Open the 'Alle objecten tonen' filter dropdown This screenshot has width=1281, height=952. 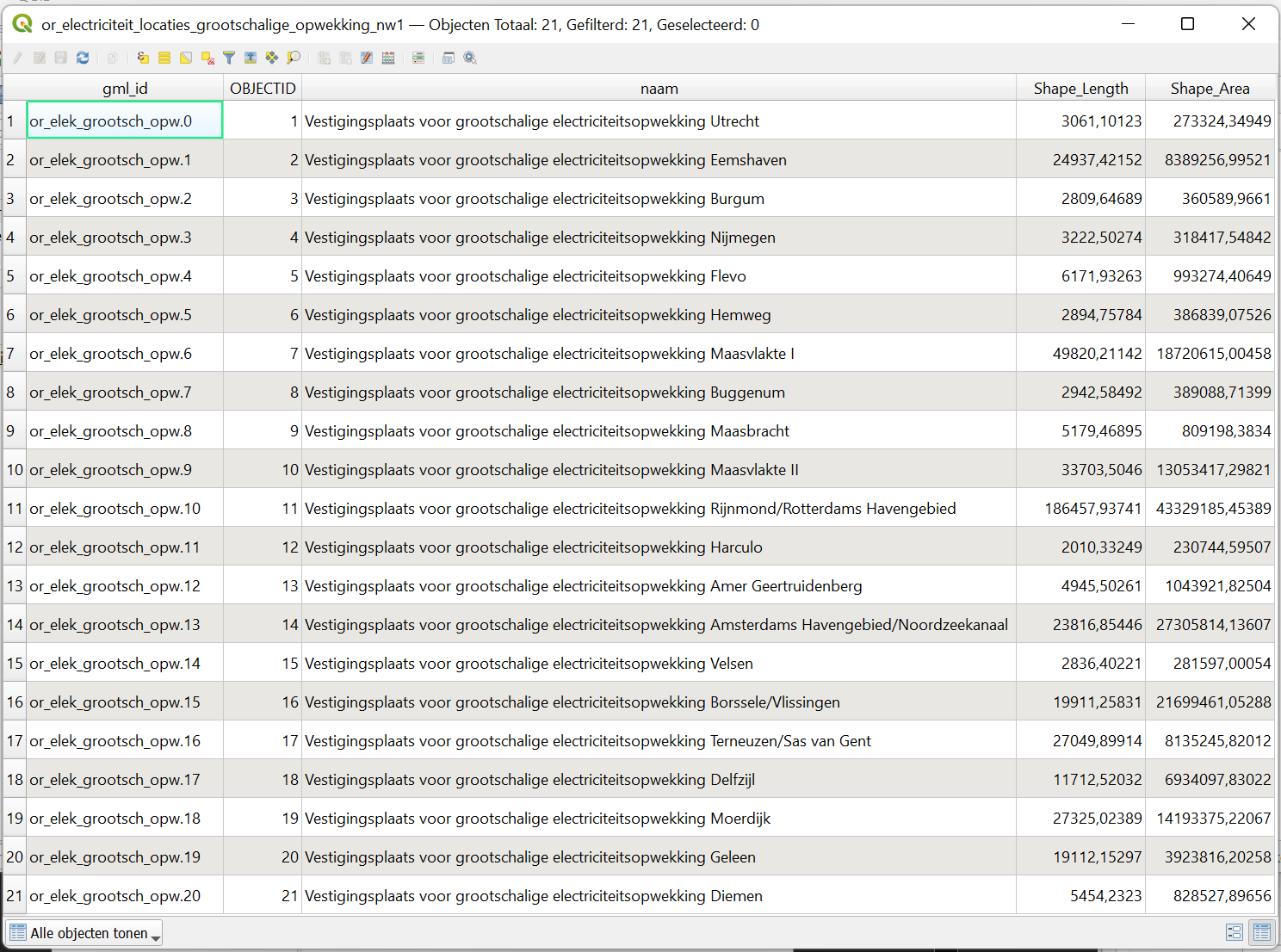tap(84, 933)
